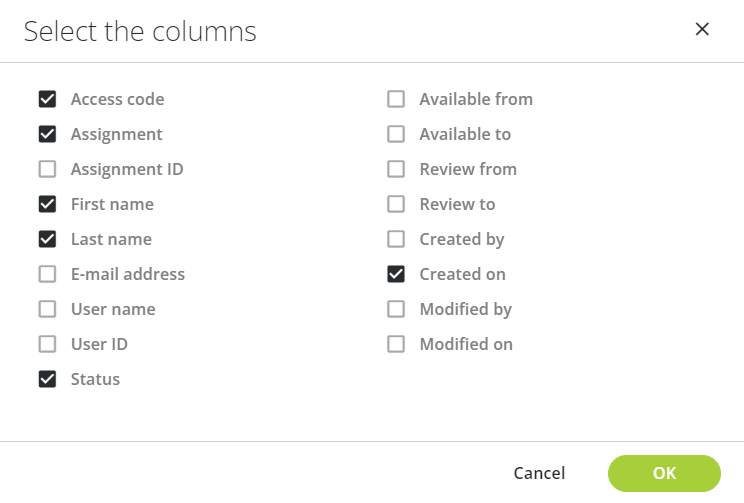Screen dimensions: 744x503
Task: Enable the Assignment ID column
Action: click(47, 169)
